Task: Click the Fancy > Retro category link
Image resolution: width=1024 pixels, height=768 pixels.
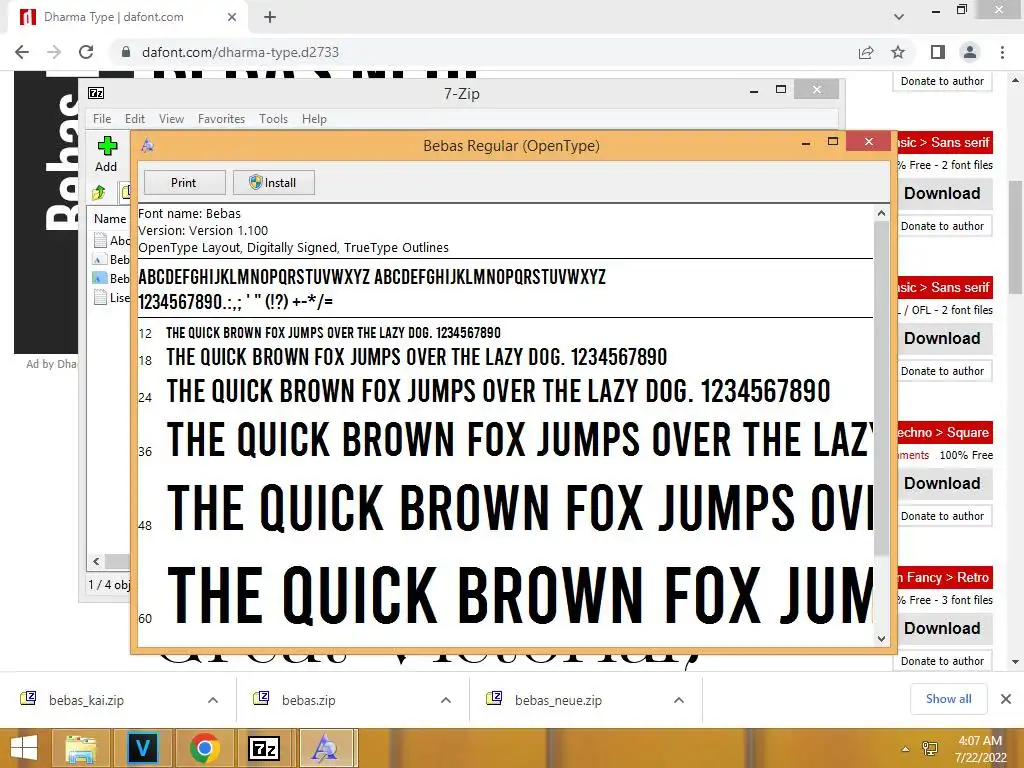Action: click(x=944, y=577)
